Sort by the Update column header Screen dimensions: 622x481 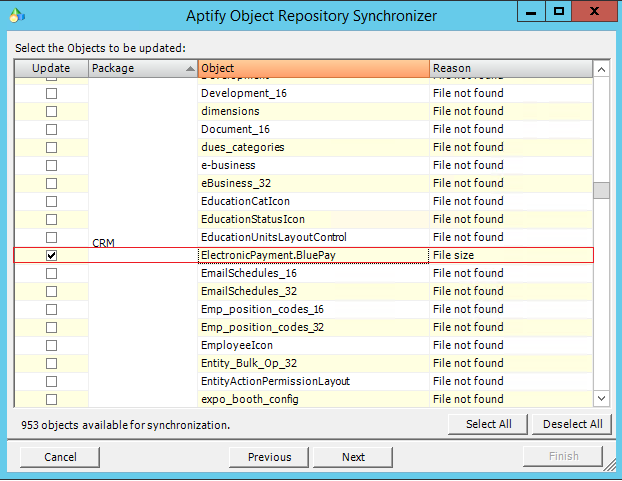(51, 68)
